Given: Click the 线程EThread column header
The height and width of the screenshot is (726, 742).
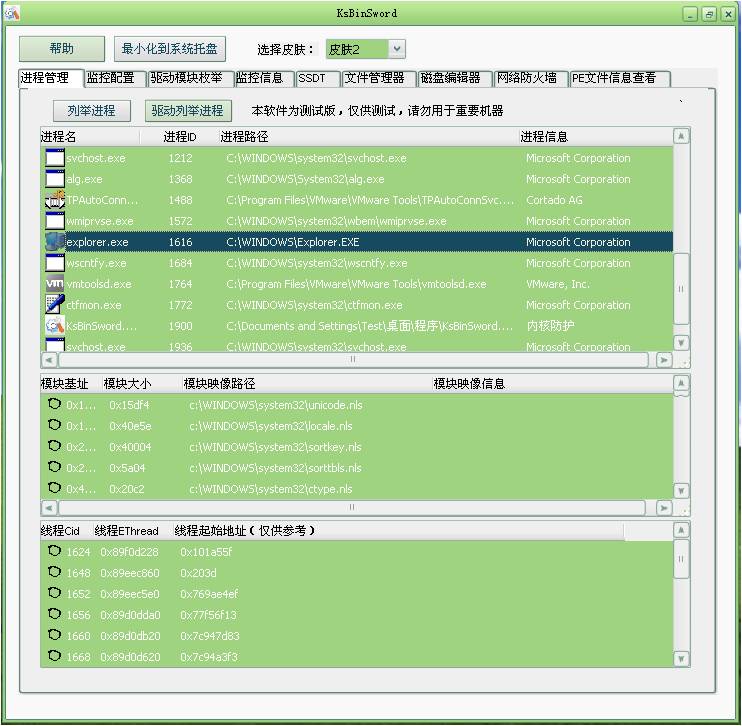Looking at the screenshot, I should click(132, 531).
